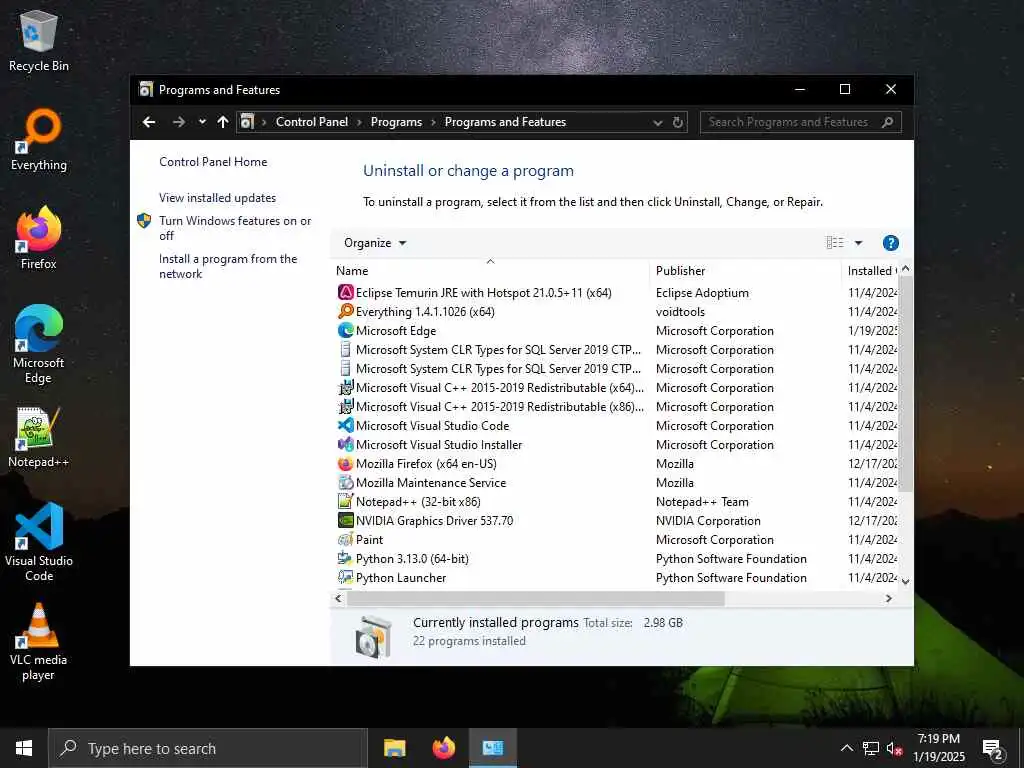This screenshot has width=1024, height=768.
Task: Click the Programs breadcrumb
Action: coord(396,122)
